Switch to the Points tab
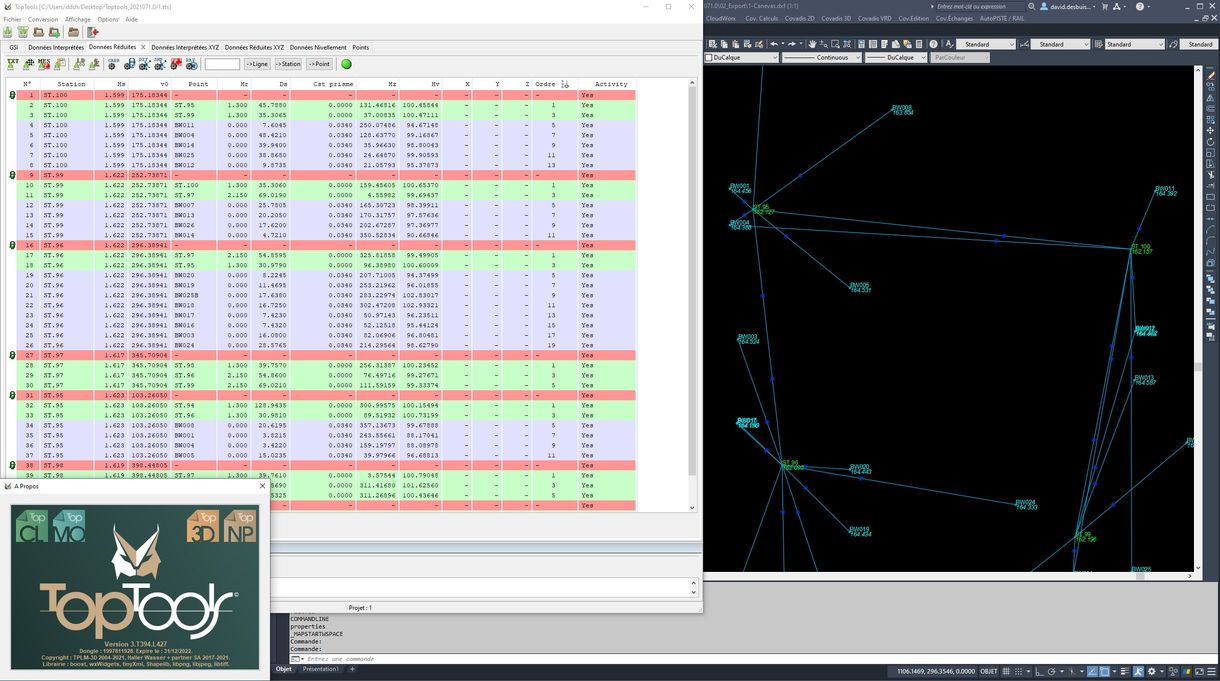The image size is (1220, 681). pyautogui.click(x=360, y=47)
